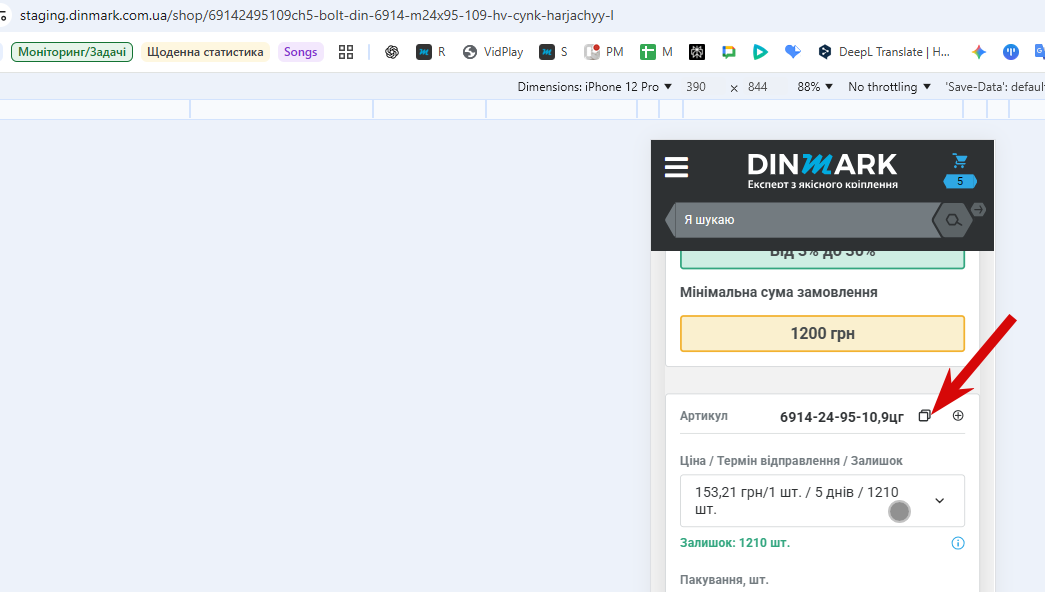This screenshot has width=1045, height=592.
Task: Open the hamburger menu on Dinmark site
Action: 676,167
